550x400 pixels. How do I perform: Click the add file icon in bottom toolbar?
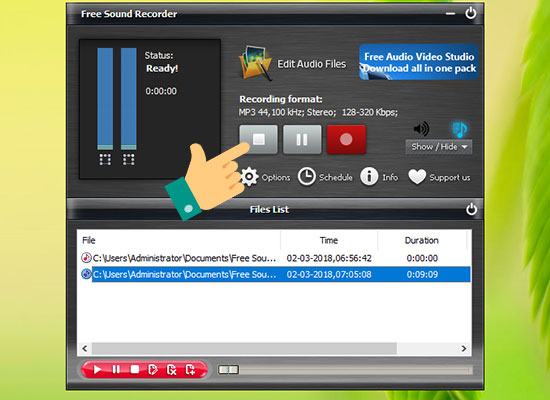tap(190, 369)
